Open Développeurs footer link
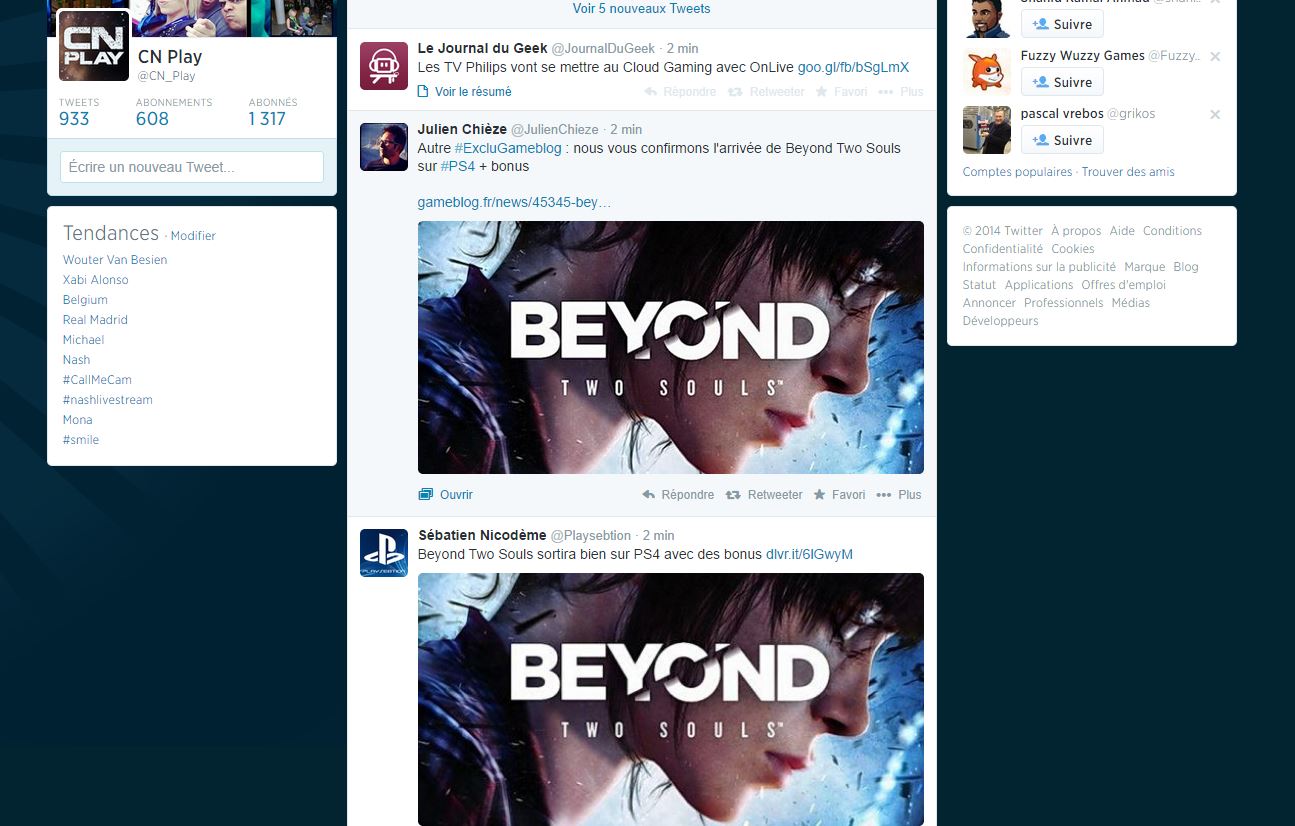The image size is (1295, 826). (x=1001, y=321)
